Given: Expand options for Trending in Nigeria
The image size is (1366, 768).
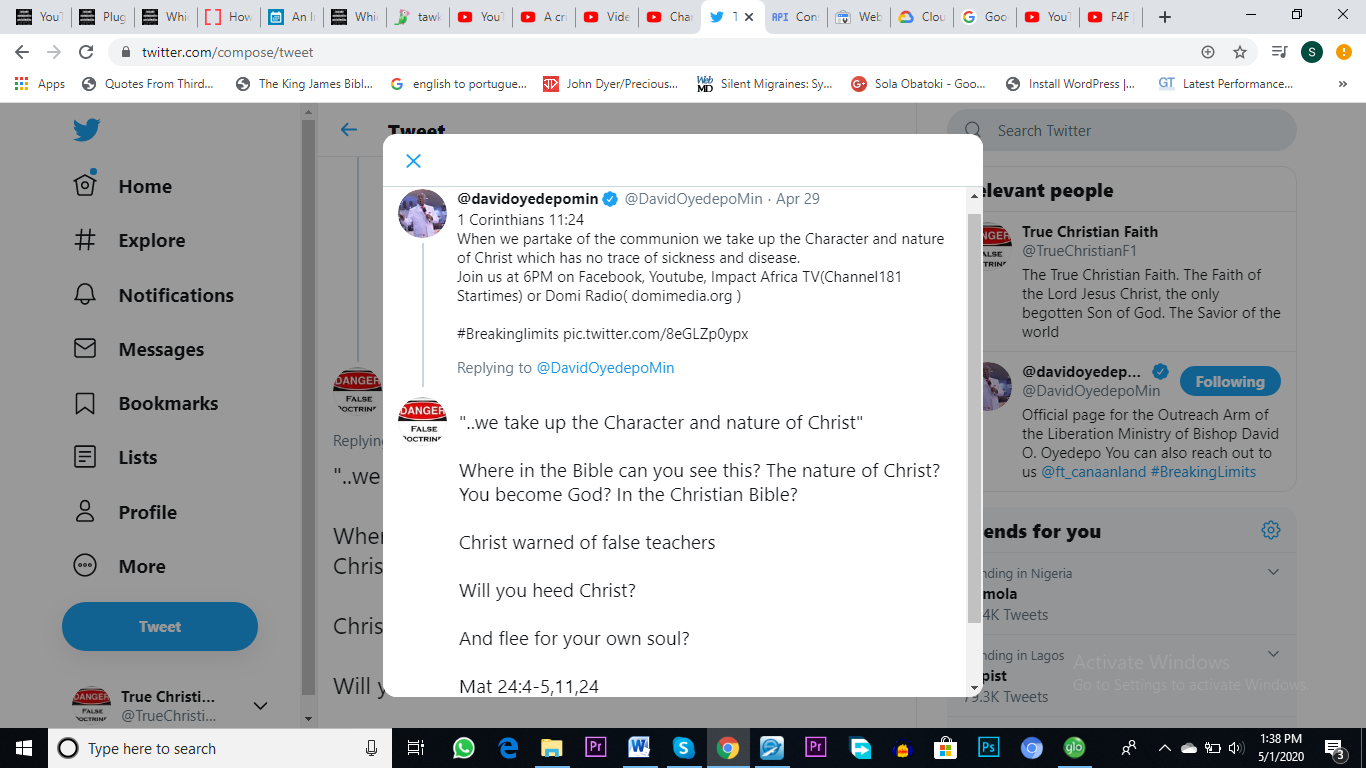Looking at the screenshot, I should tap(1273, 572).
